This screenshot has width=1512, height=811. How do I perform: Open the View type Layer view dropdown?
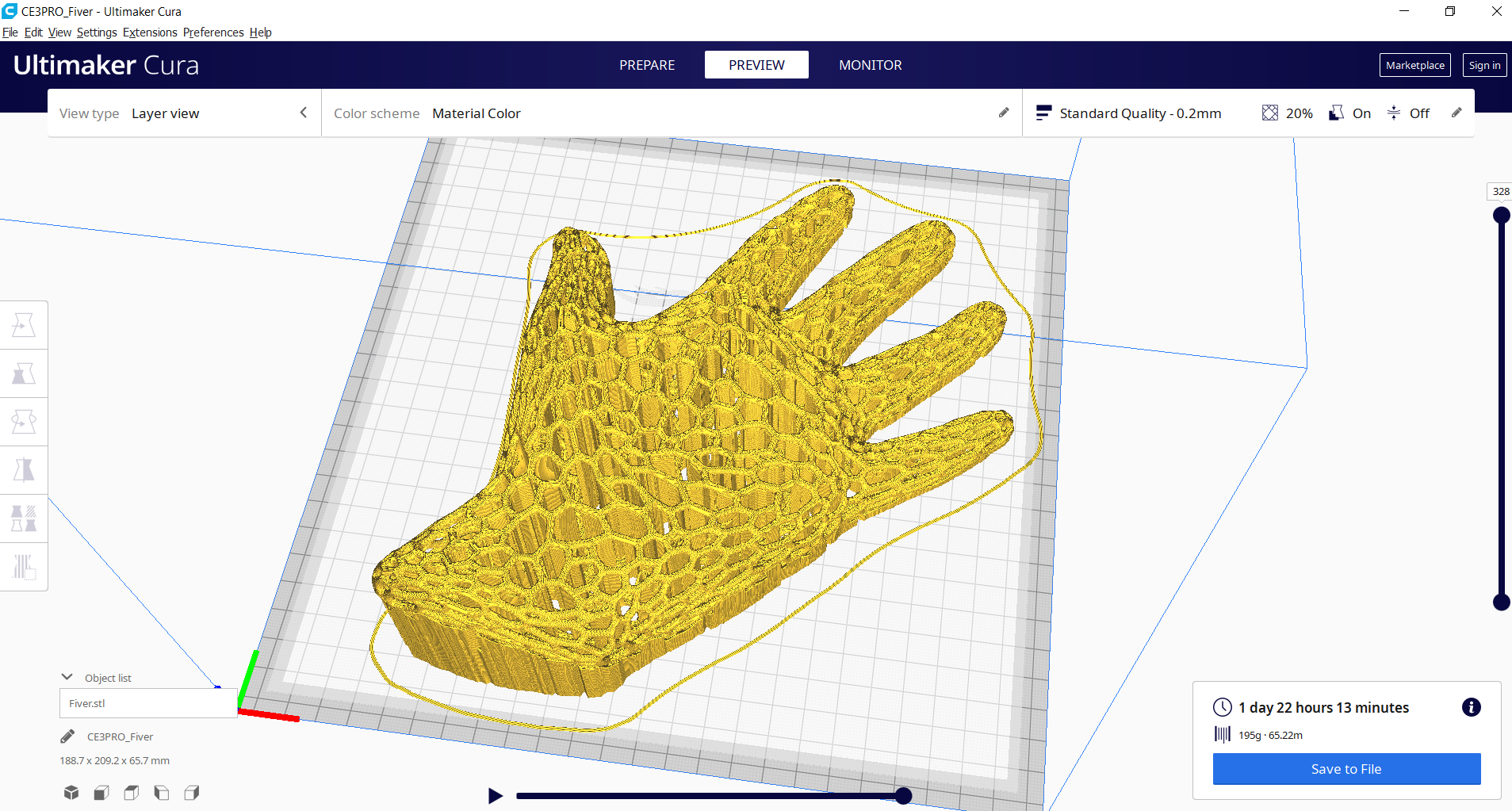185,113
